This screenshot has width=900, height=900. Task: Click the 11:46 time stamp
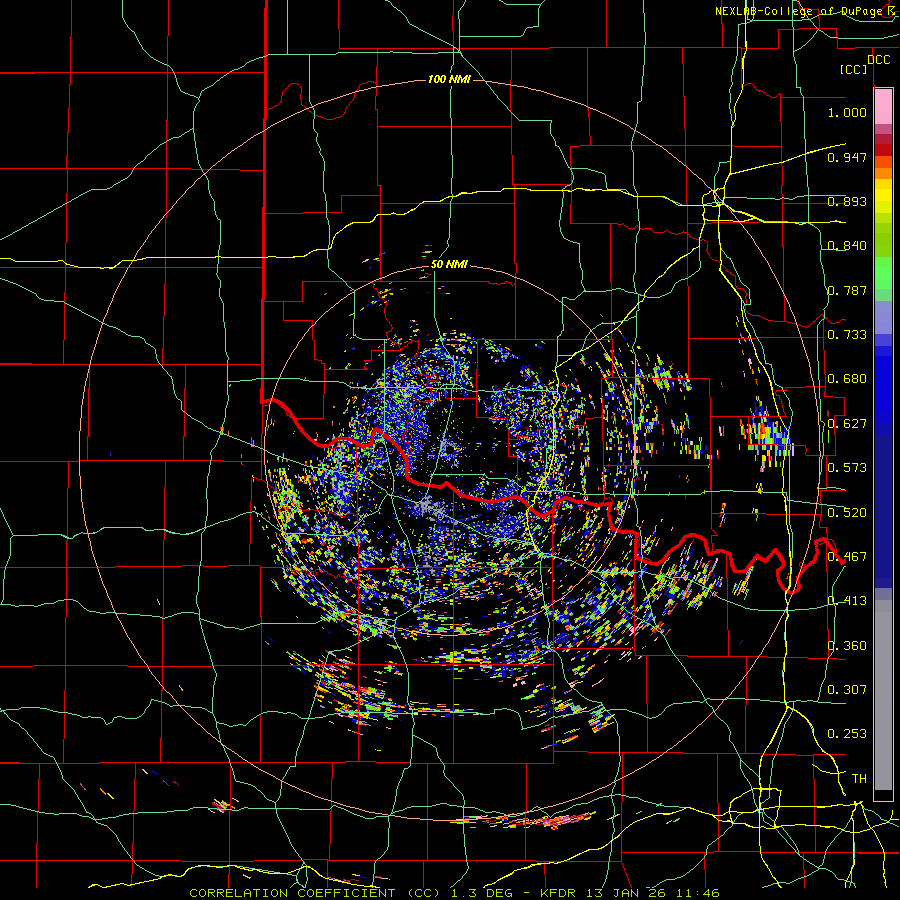(x=700, y=893)
